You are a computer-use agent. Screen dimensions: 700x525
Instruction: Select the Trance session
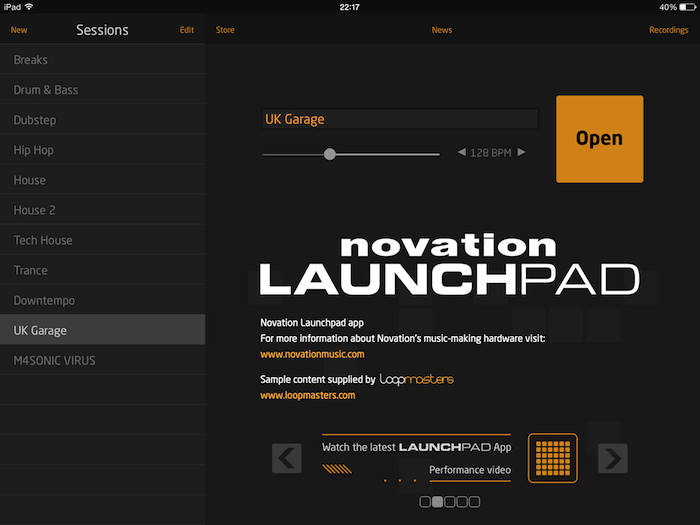(103, 270)
